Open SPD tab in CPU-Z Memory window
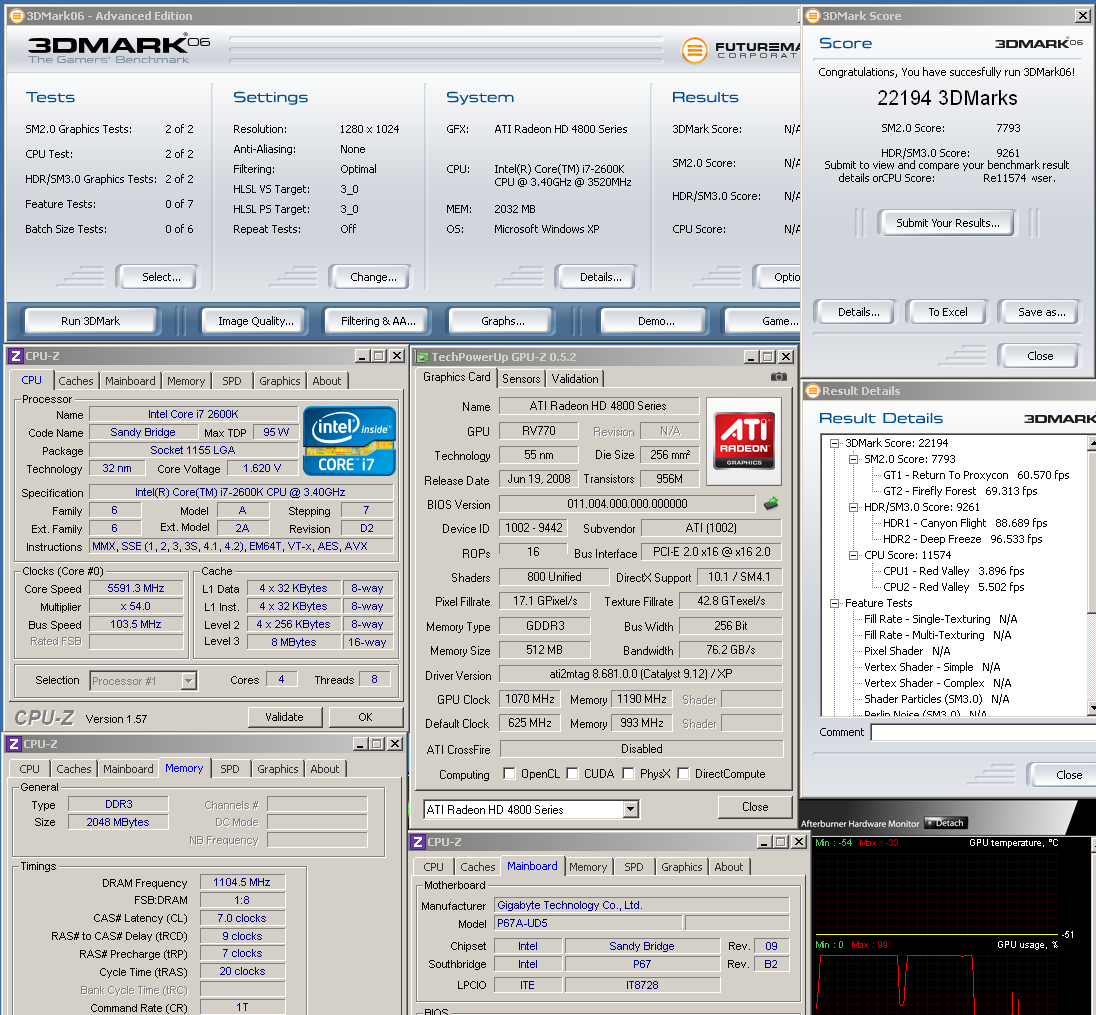The image size is (1096, 1015). click(x=230, y=769)
